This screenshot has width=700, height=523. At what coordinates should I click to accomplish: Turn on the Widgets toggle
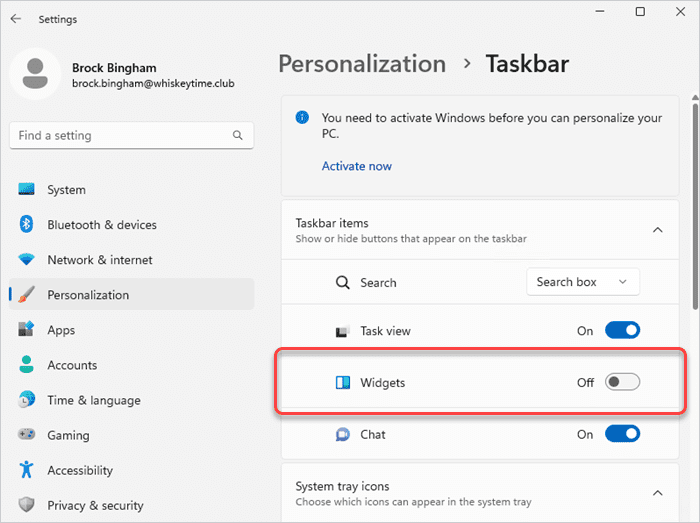tap(622, 382)
